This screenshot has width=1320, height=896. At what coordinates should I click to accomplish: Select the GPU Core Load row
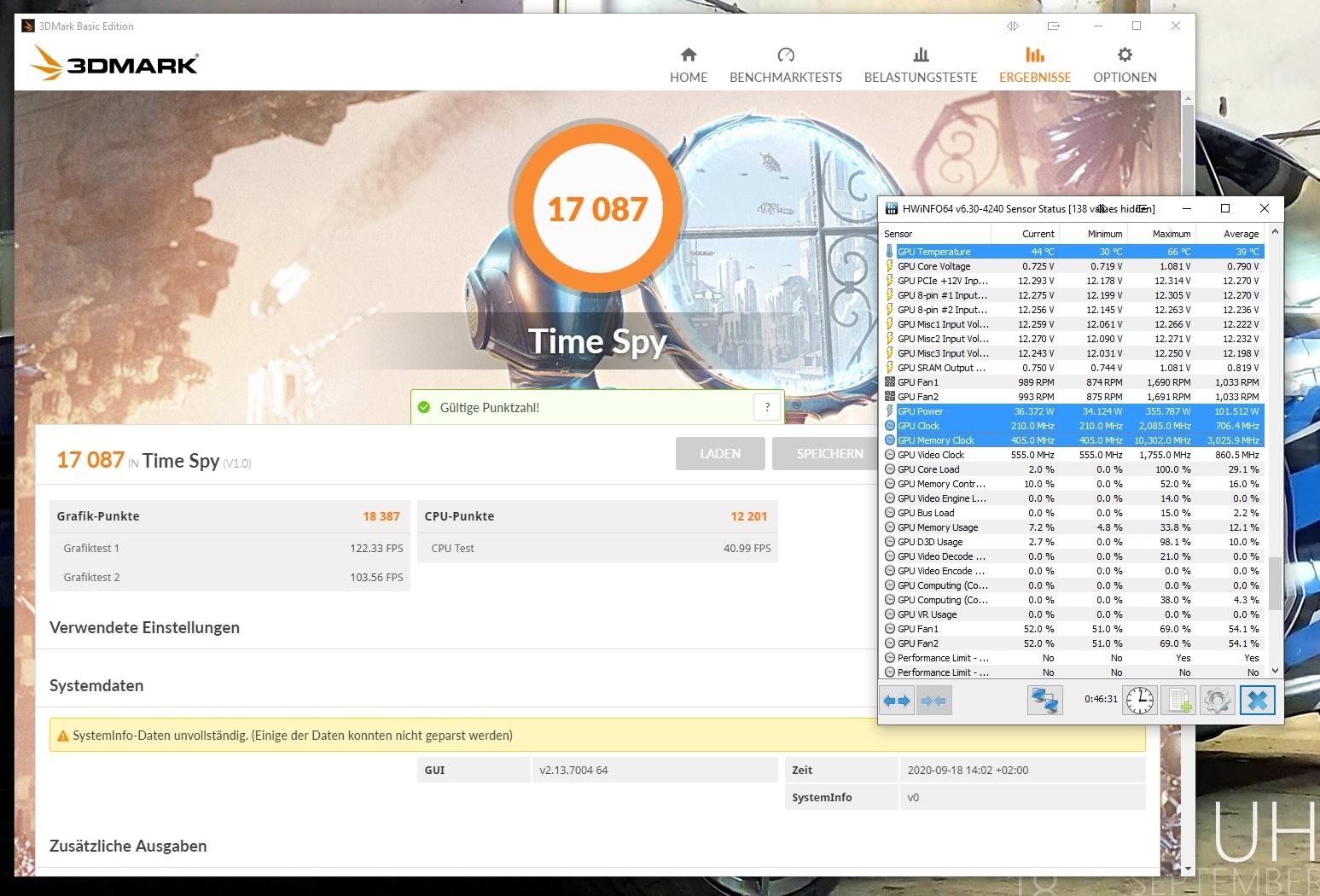(x=1073, y=469)
